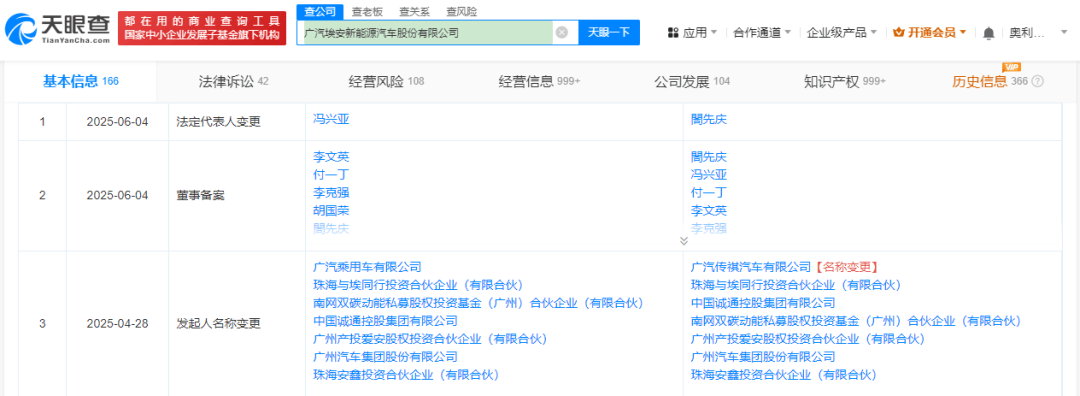Open the 广汽乘用车有限公司 link

367,267
